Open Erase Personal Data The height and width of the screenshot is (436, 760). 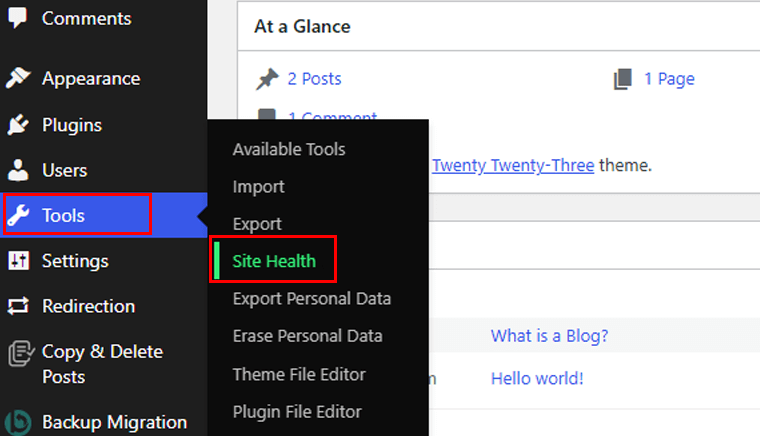tap(307, 336)
